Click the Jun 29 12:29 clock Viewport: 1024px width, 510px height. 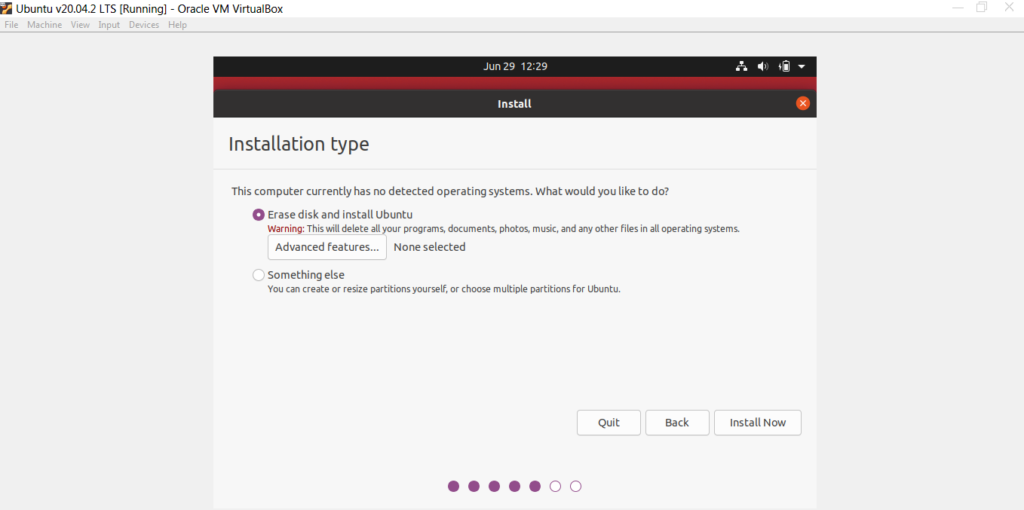[515, 67]
